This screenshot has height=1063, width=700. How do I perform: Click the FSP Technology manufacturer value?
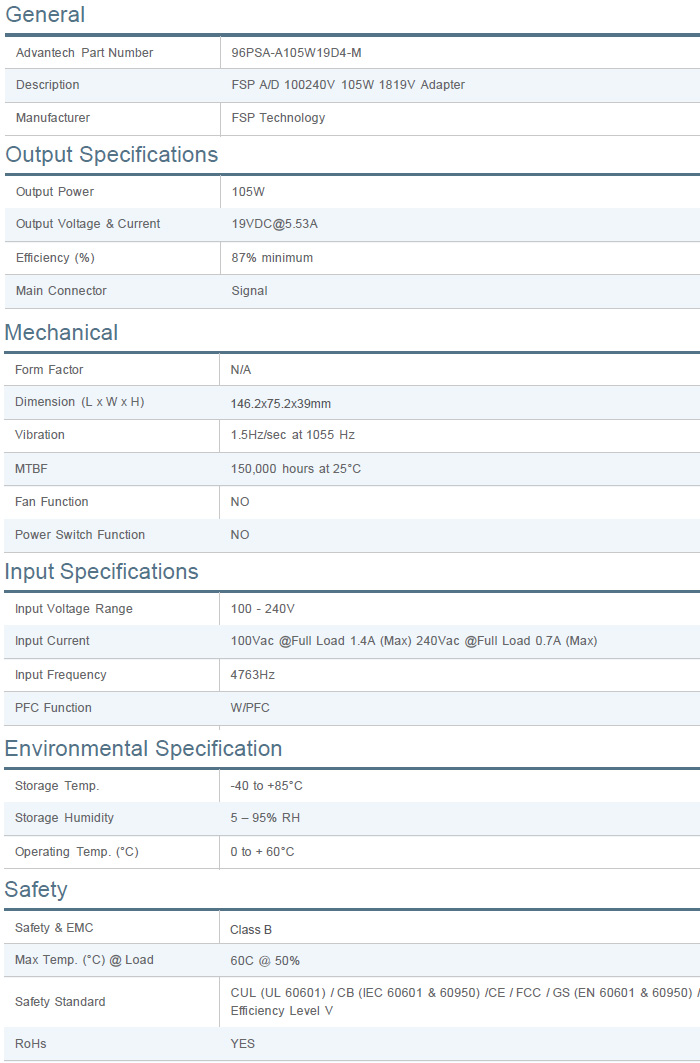tap(278, 118)
